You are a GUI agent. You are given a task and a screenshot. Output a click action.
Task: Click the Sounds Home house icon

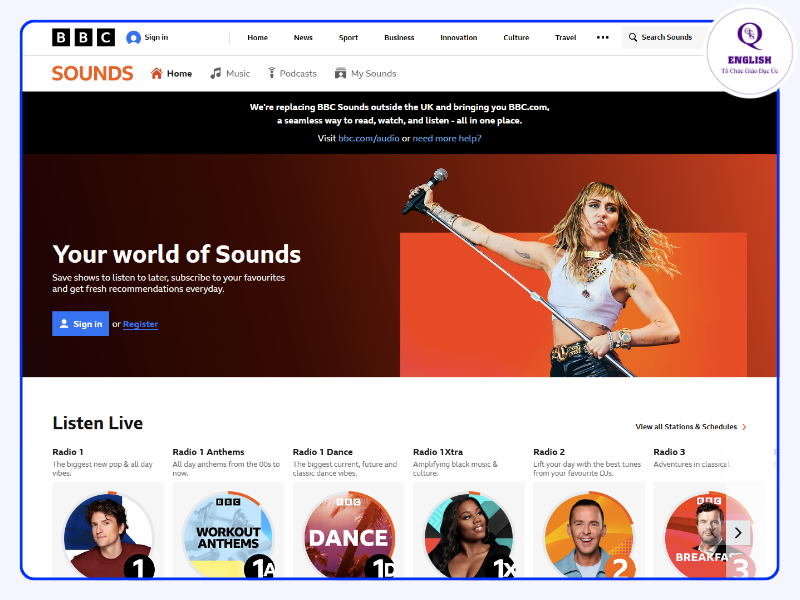(156, 73)
